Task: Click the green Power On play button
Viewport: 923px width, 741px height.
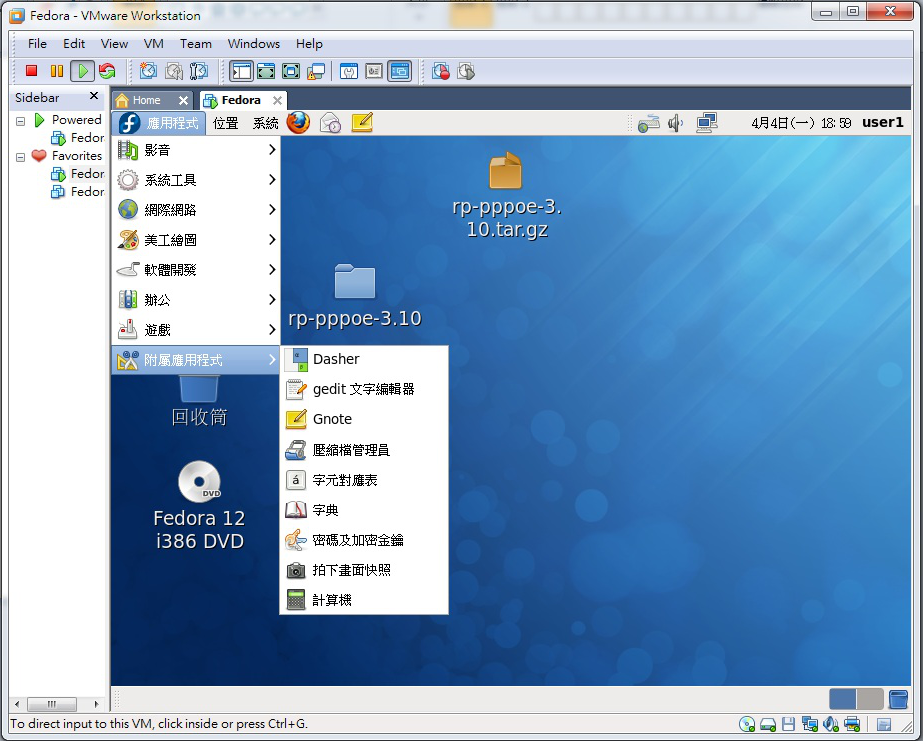Action: pyautogui.click(x=82, y=71)
